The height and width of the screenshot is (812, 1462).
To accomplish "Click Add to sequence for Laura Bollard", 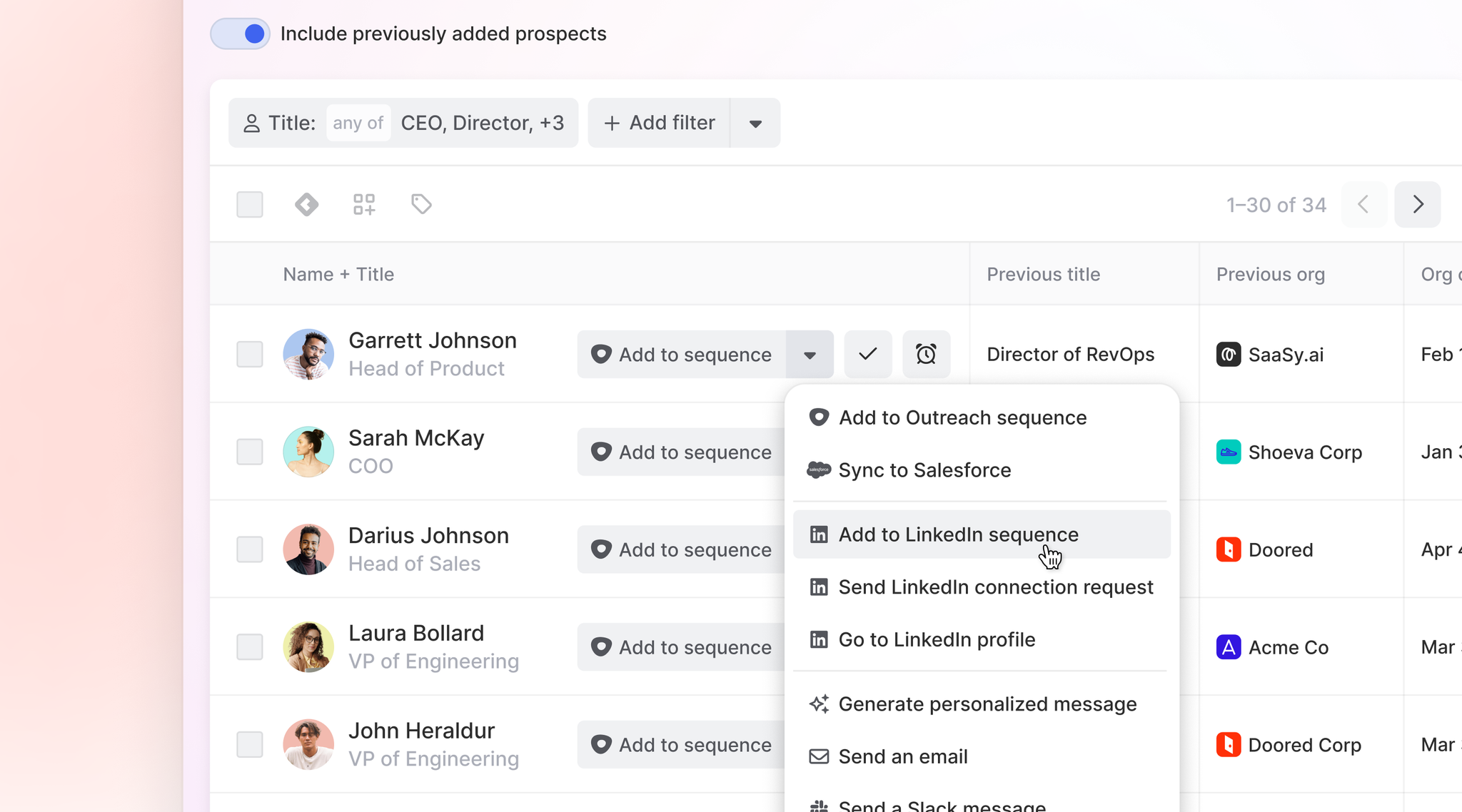I will coord(682,647).
